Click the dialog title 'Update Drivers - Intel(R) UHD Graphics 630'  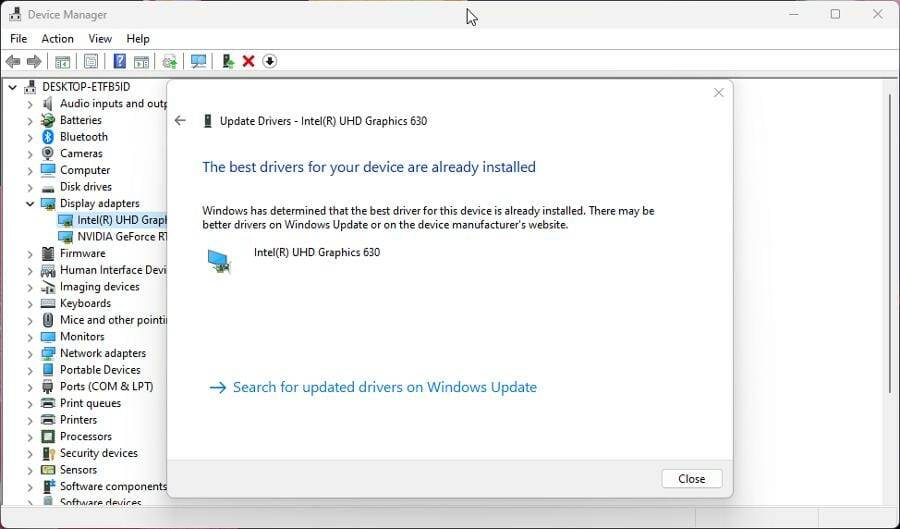pos(323,121)
